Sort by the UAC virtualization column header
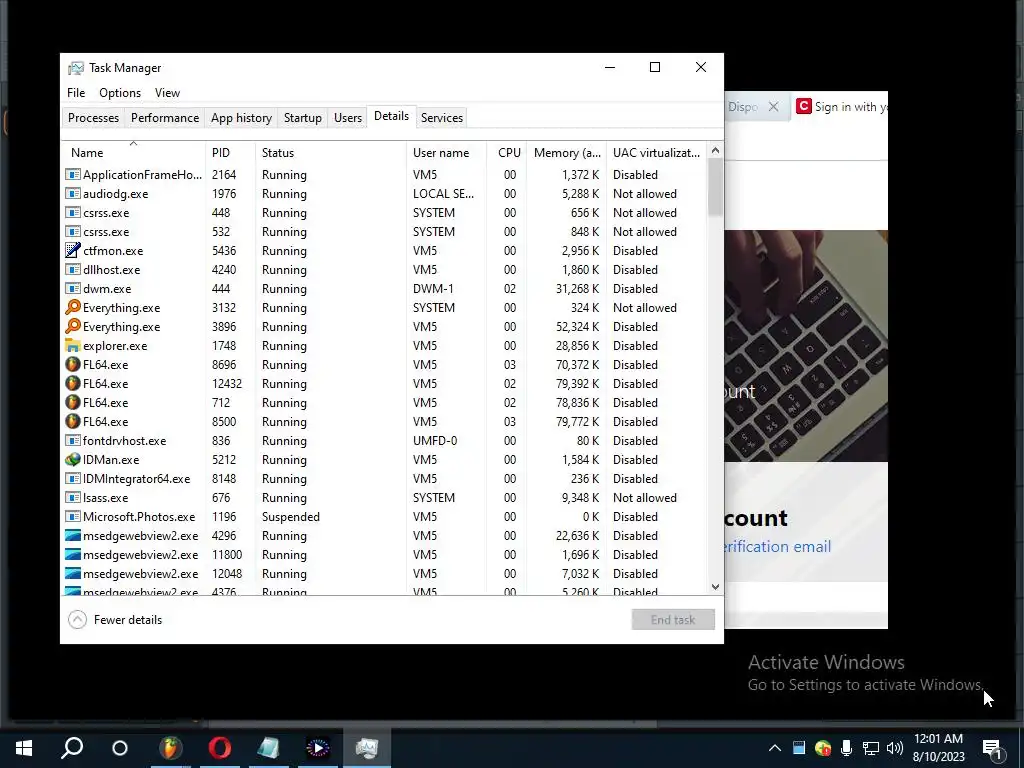The height and width of the screenshot is (768, 1024). 656,152
